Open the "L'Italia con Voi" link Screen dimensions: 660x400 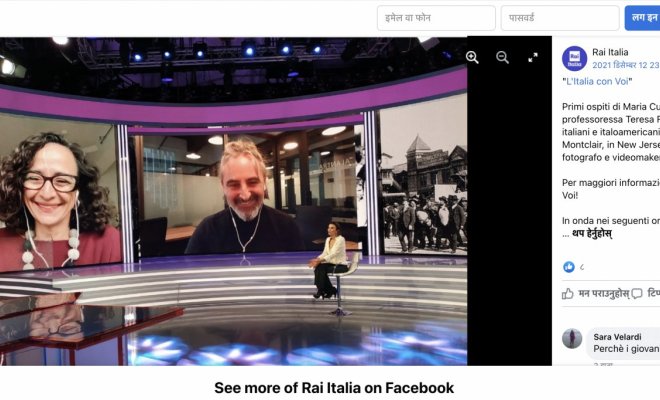coord(597,81)
